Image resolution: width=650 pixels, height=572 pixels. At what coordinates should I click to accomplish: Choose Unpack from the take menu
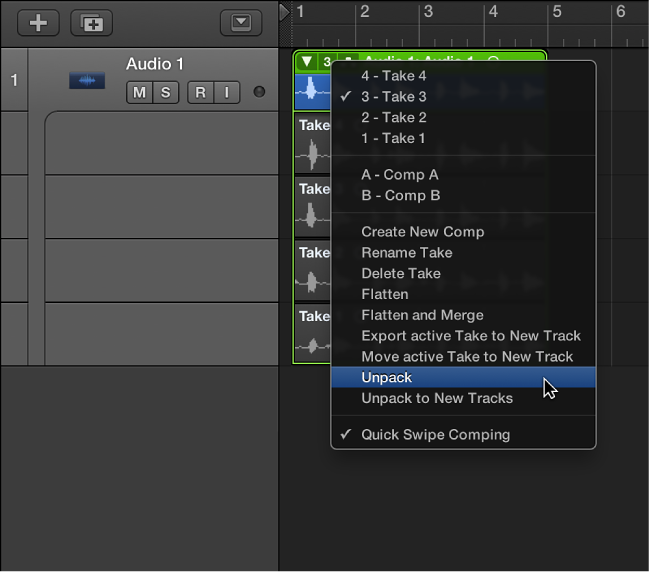coord(387,377)
